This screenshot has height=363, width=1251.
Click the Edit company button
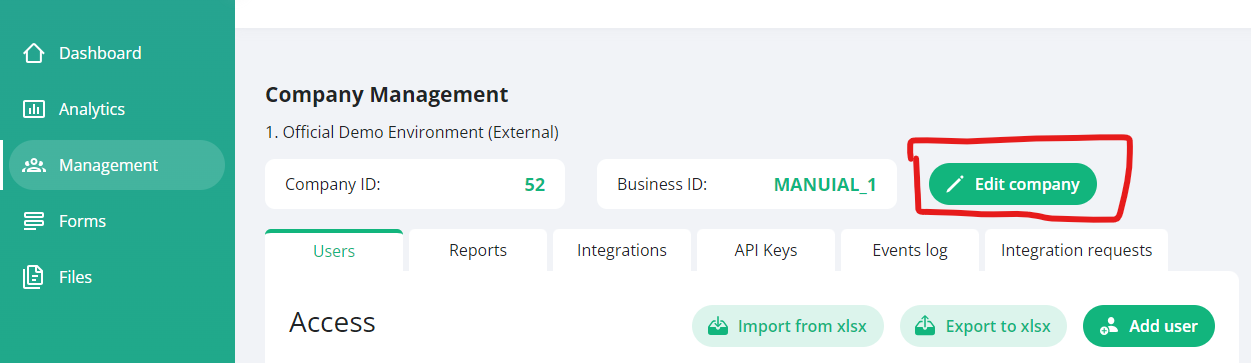1012,184
